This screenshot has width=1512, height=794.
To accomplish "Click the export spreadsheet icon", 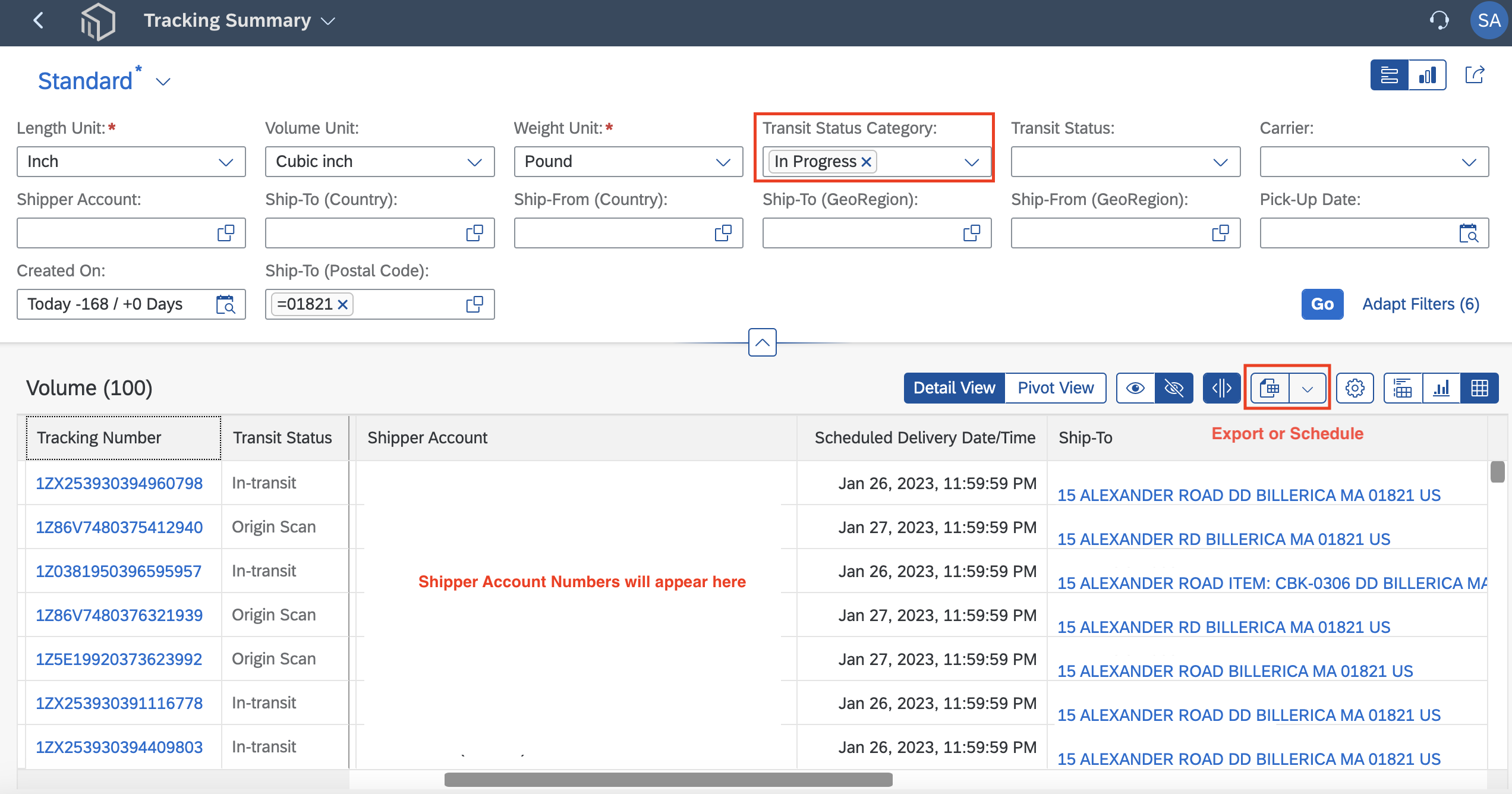I will [x=1270, y=389].
